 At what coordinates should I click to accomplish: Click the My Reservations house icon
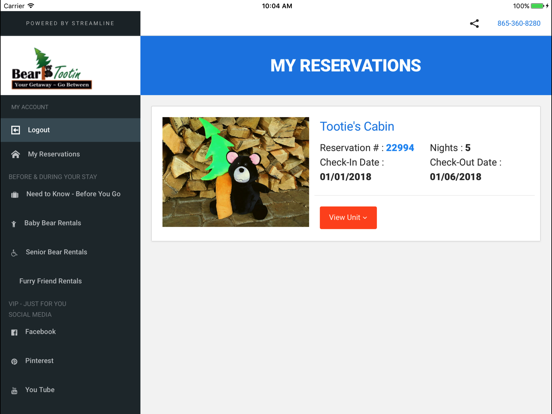tap(15, 155)
